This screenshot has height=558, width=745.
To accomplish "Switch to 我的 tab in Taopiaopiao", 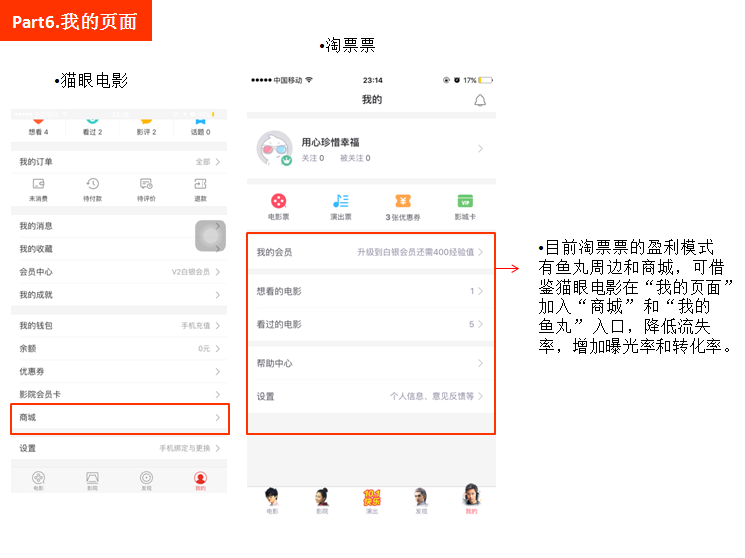I will point(471,501).
